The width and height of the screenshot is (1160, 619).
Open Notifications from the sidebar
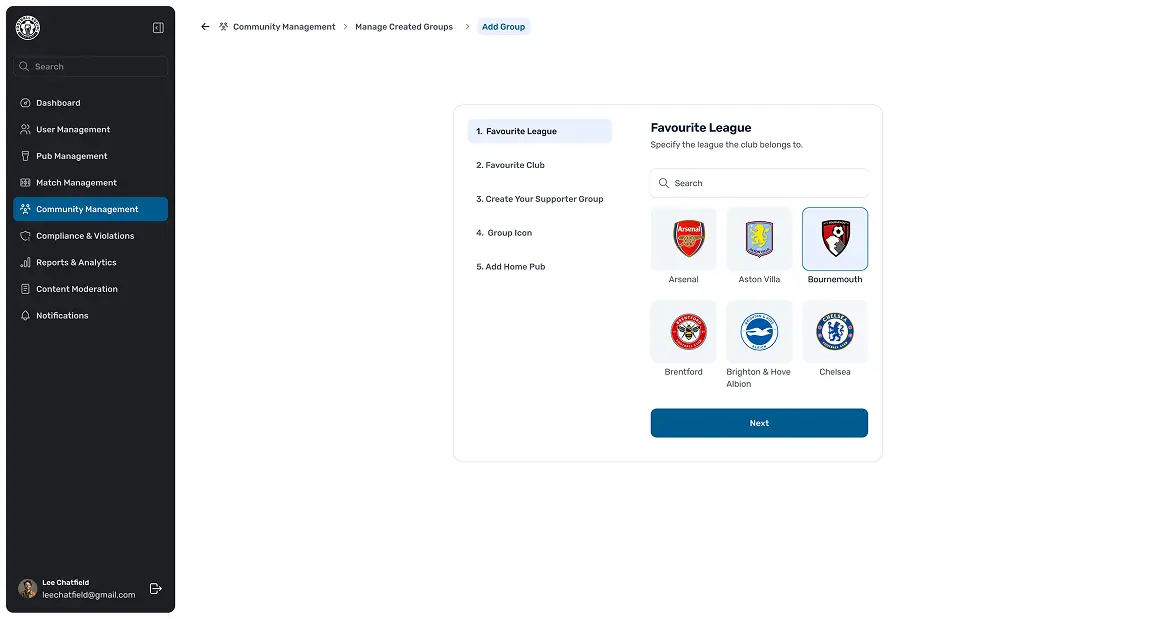pos(62,316)
